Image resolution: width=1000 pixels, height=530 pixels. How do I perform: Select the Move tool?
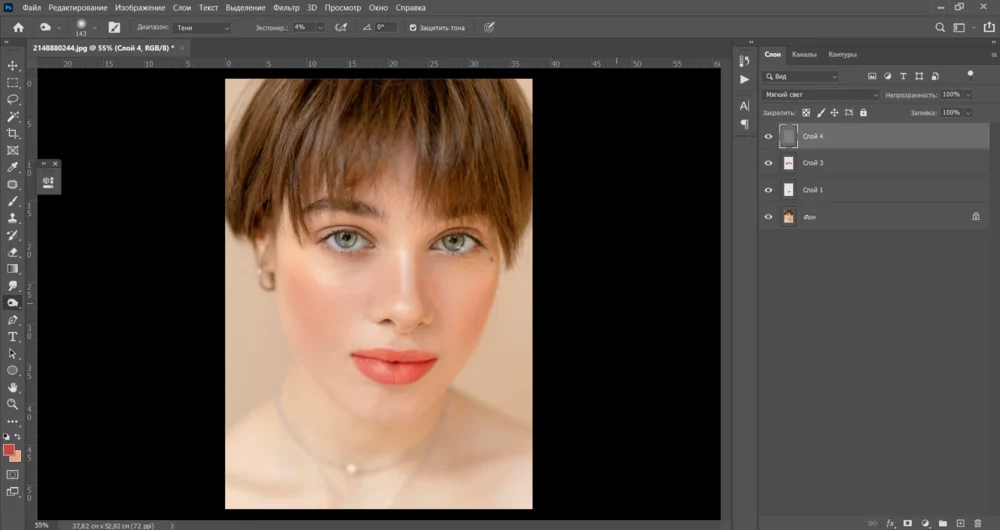[13, 65]
